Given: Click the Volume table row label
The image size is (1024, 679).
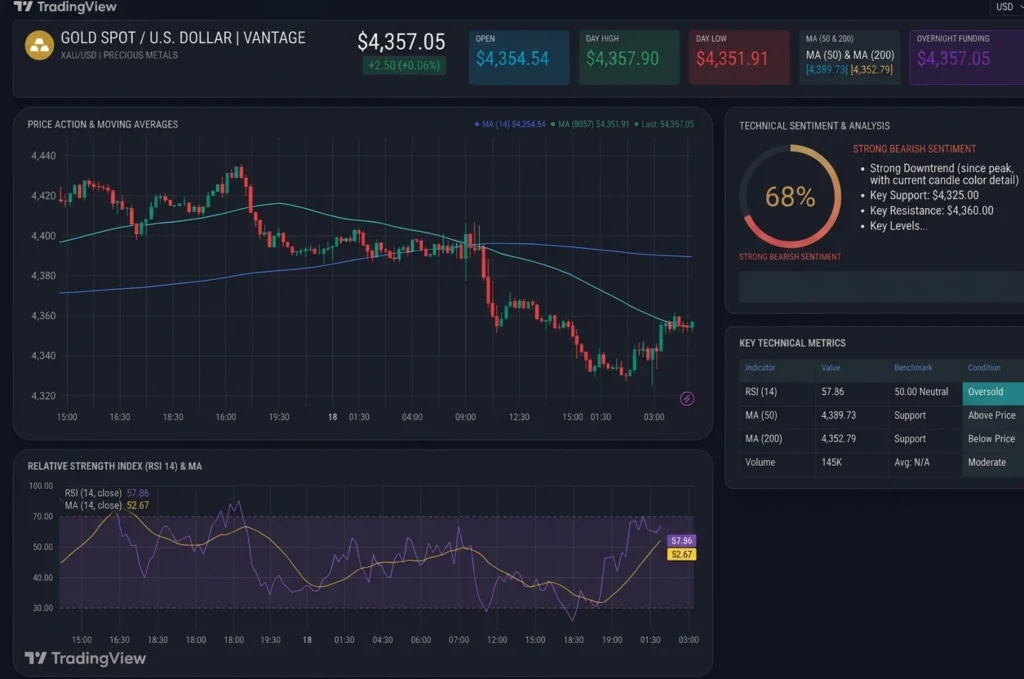Looking at the screenshot, I should click(760, 462).
